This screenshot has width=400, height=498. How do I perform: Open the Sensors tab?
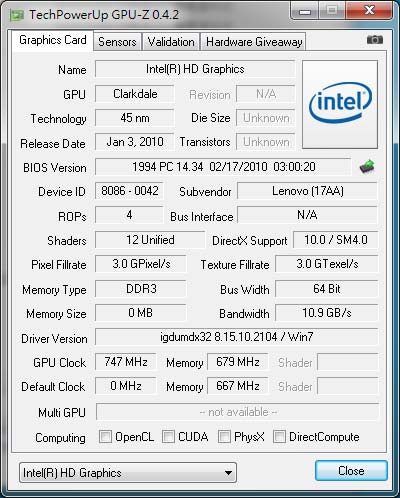point(117,42)
